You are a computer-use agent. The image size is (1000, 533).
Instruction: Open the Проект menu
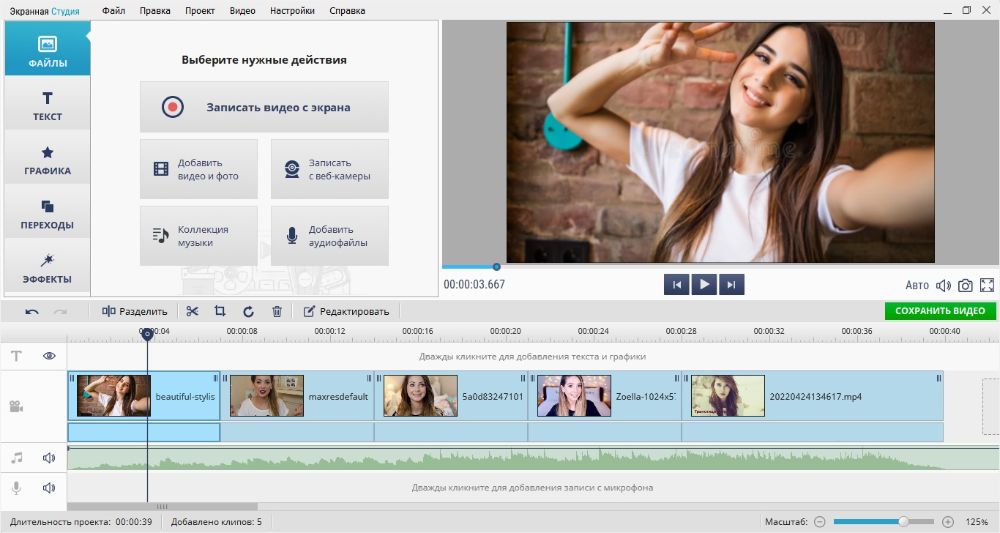(199, 11)
